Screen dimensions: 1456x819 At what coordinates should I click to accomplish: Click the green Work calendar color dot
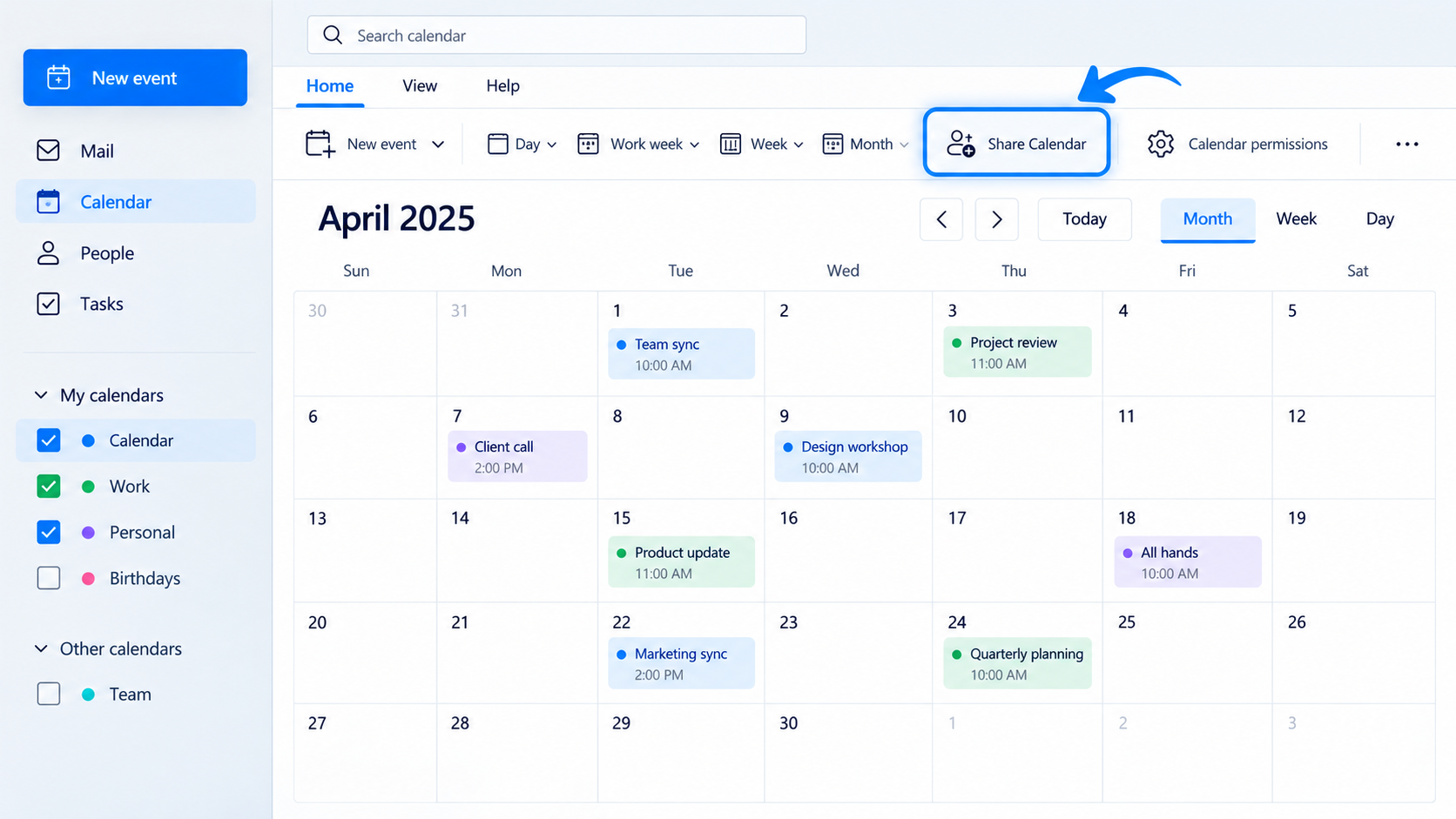[x=88, y=487]
